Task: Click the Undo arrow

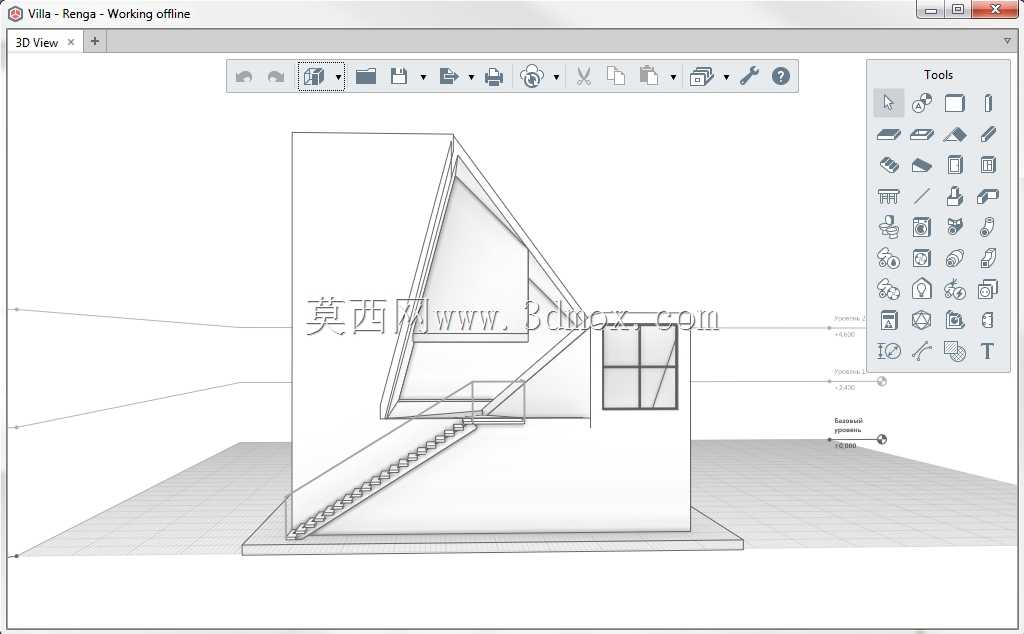Action: click(x=244, y=77)
